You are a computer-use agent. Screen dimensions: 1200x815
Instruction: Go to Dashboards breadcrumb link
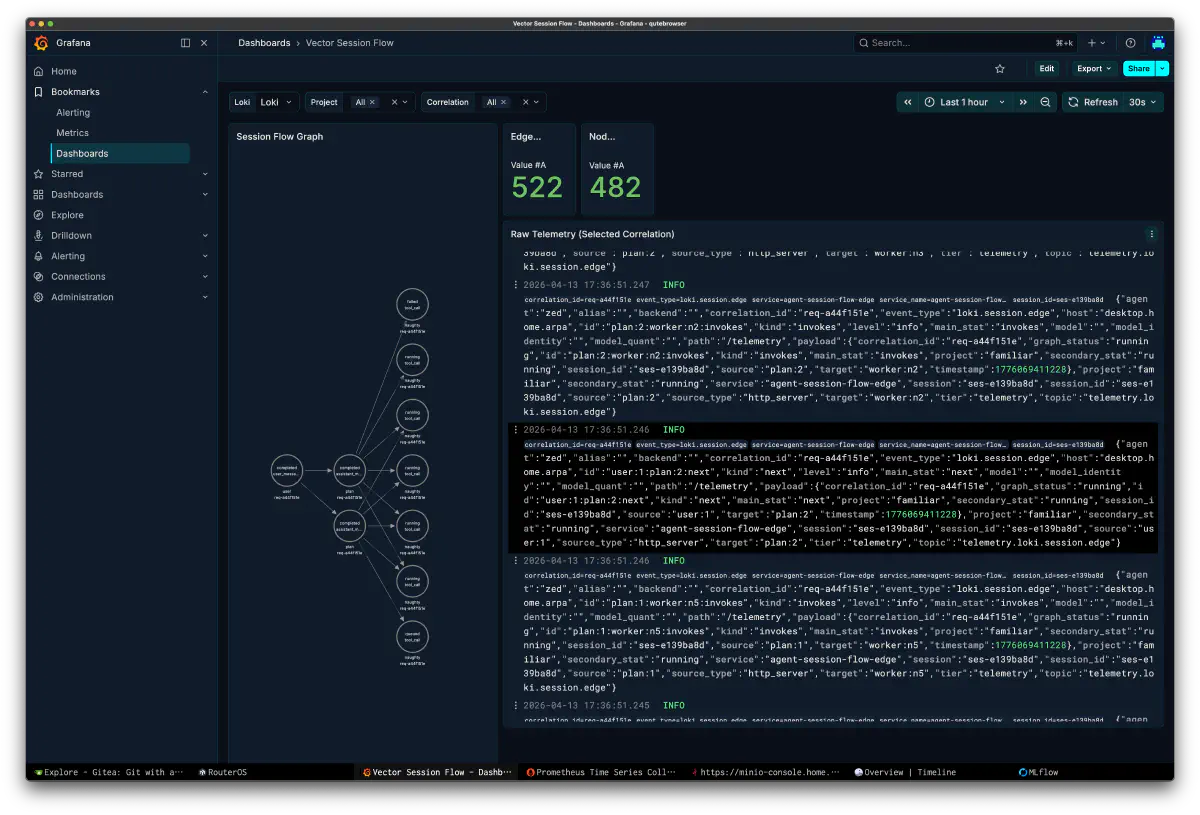point(264,43)
